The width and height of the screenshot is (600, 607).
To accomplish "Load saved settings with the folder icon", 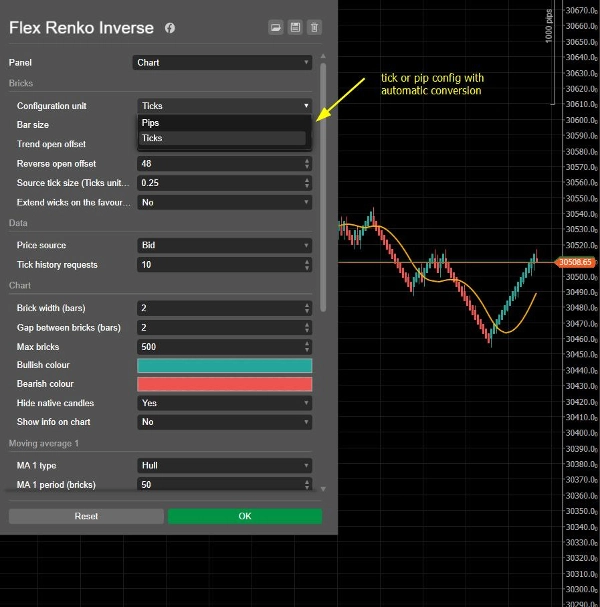I will coord(276,27).
